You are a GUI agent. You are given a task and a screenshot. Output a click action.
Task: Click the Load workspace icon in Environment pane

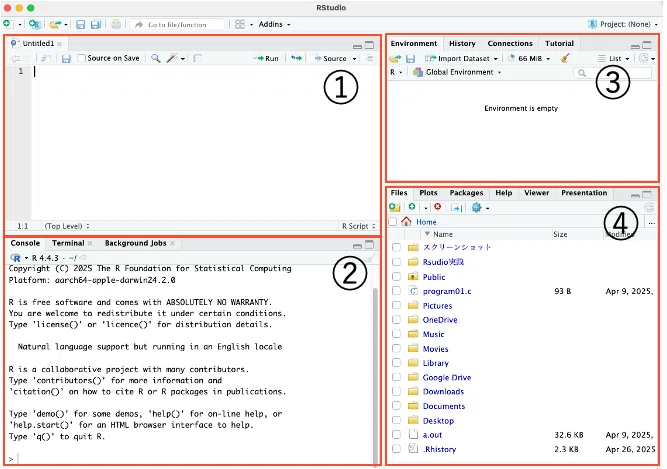(395, 58)
